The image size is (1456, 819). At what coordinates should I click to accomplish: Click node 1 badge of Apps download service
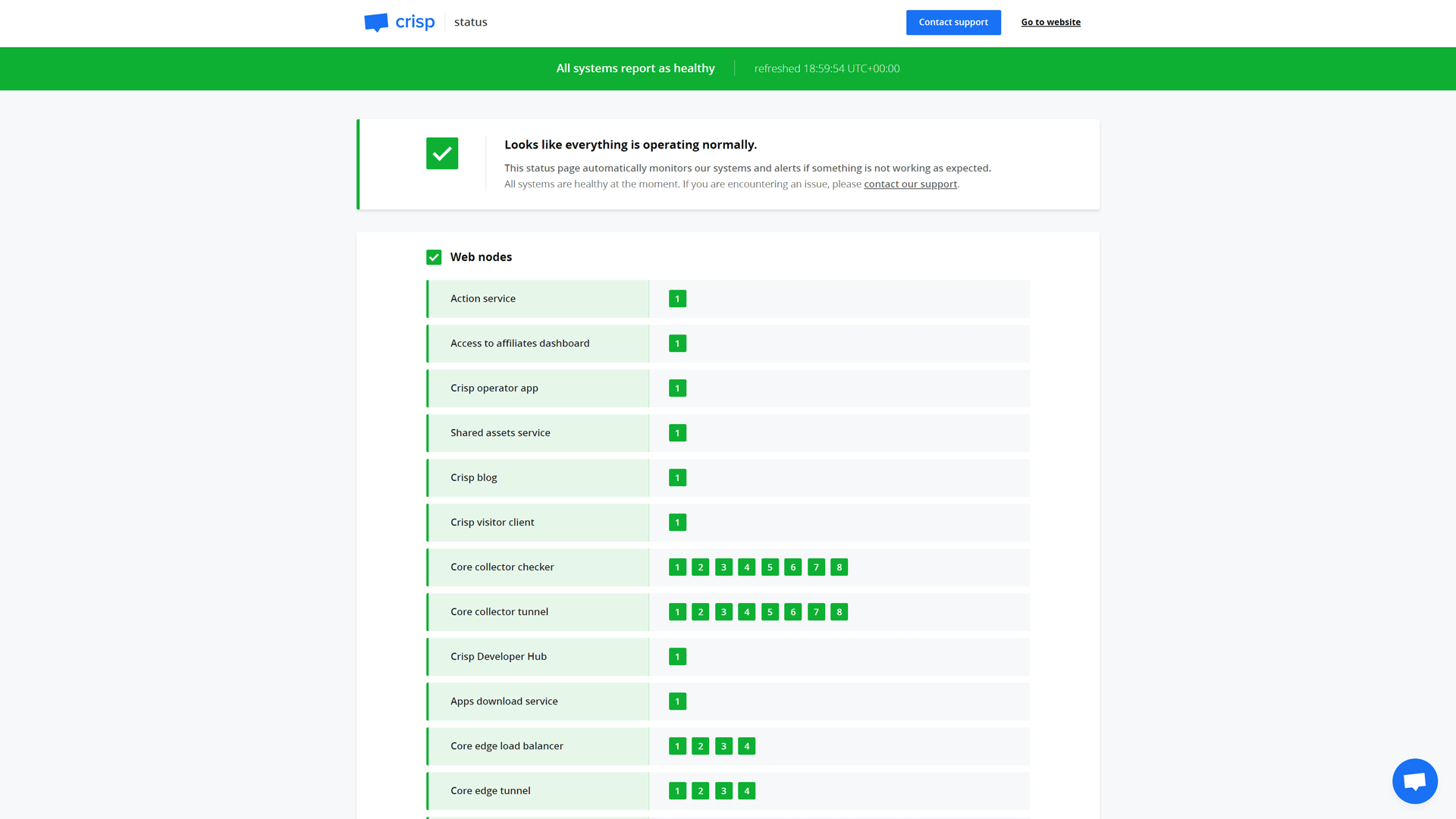[676, 701]
